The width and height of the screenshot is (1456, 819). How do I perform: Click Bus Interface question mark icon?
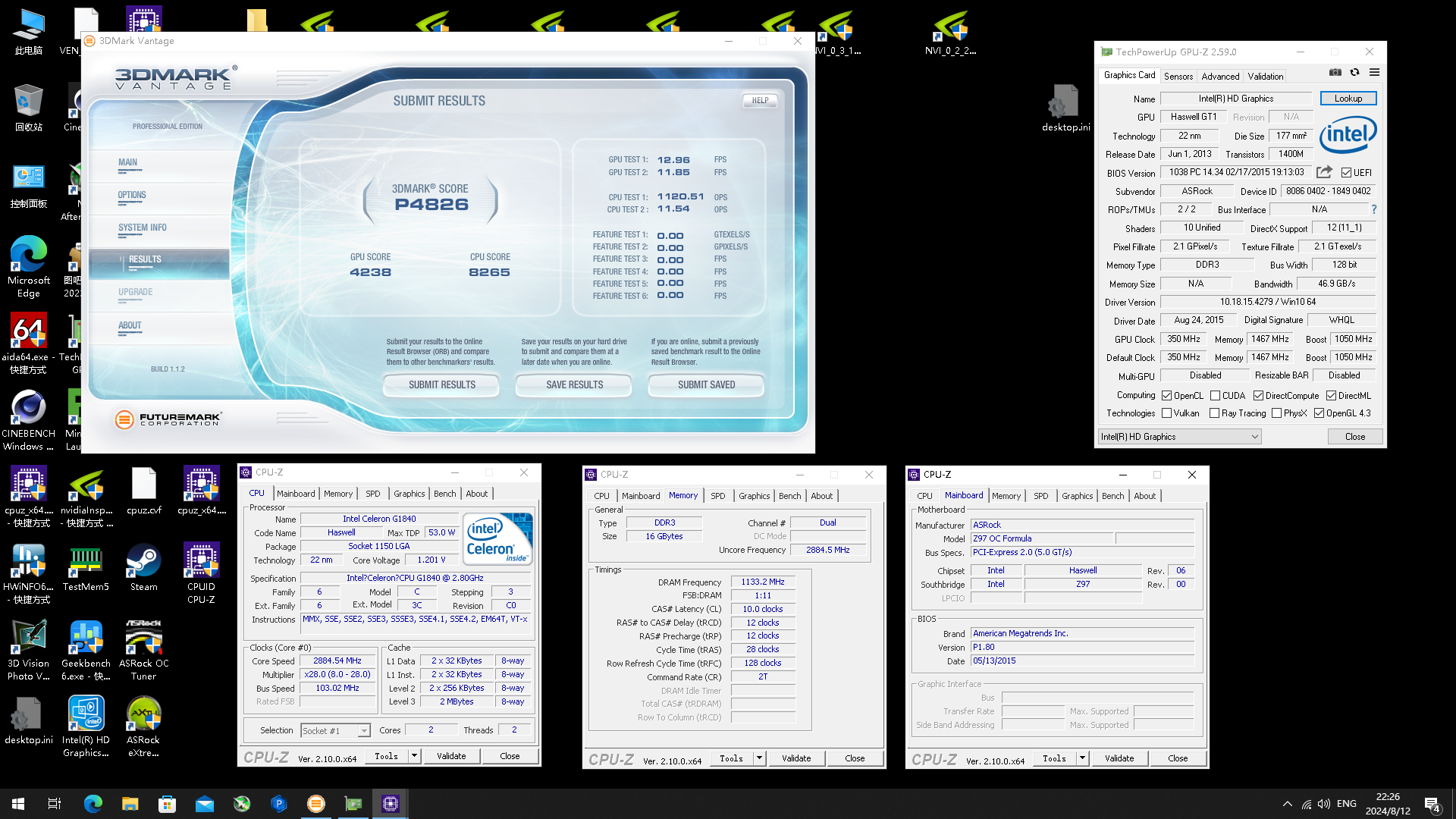coord(1373,209)
